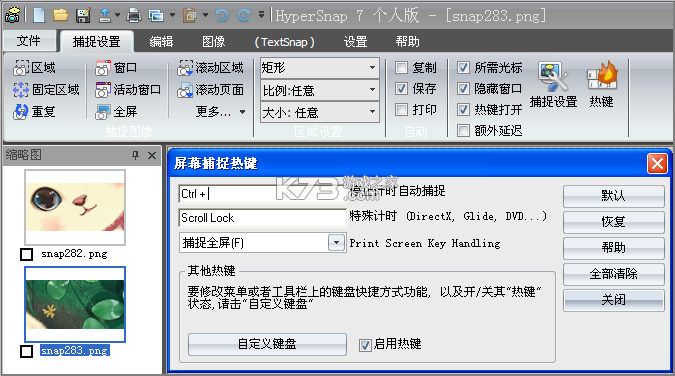Click the 全部清除 clear all button

(613, 274)
